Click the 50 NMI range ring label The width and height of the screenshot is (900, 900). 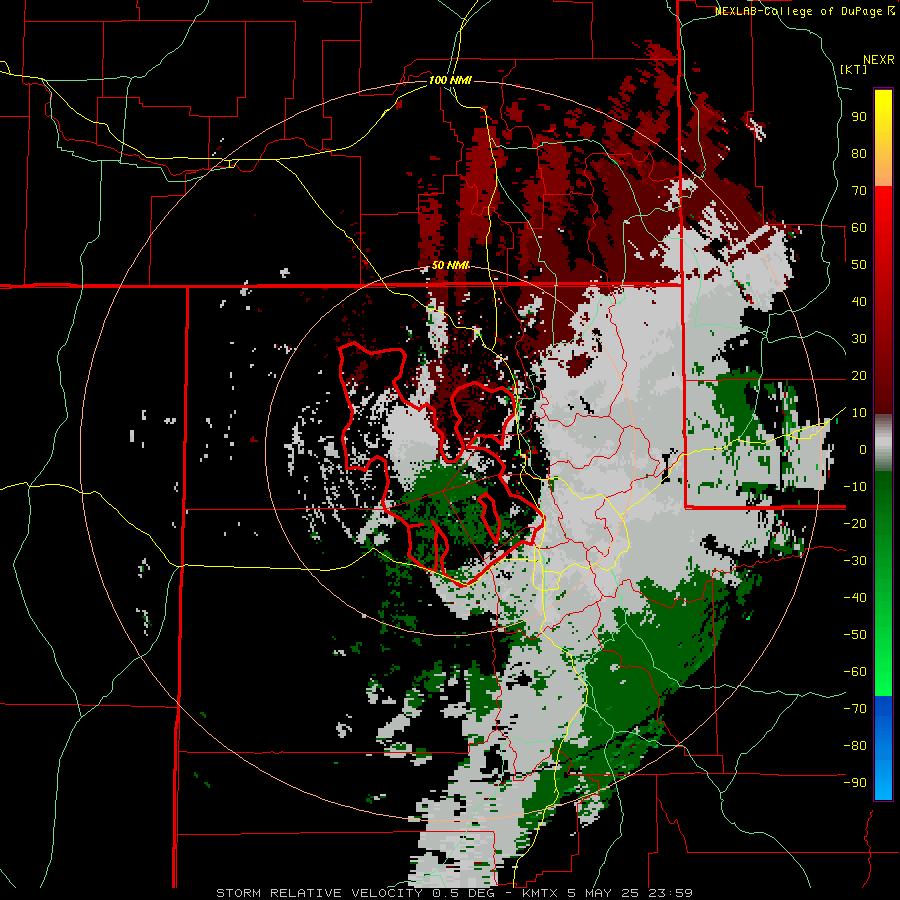pos(450,265)
